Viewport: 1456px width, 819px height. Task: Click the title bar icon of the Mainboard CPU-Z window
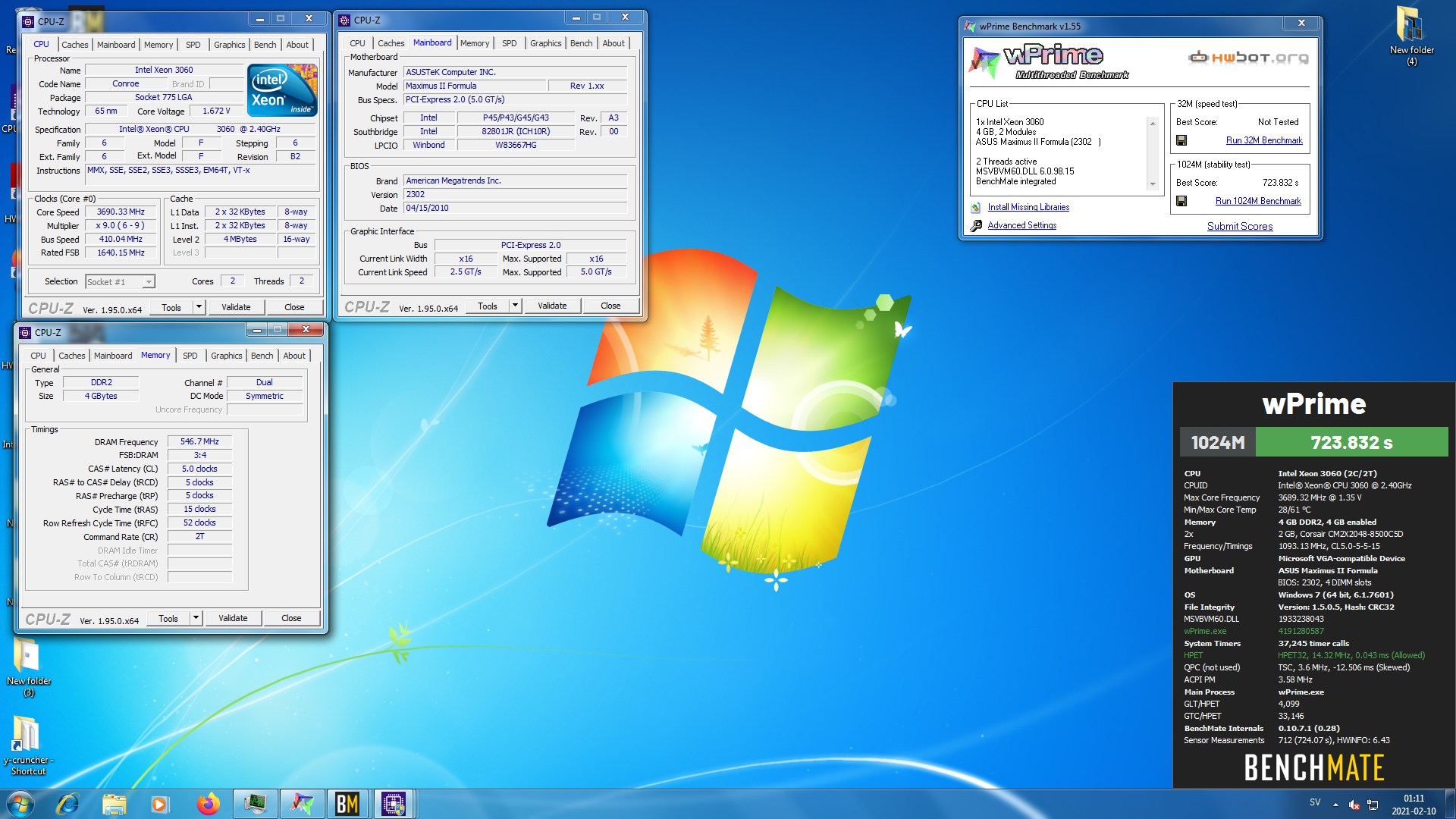345,20
